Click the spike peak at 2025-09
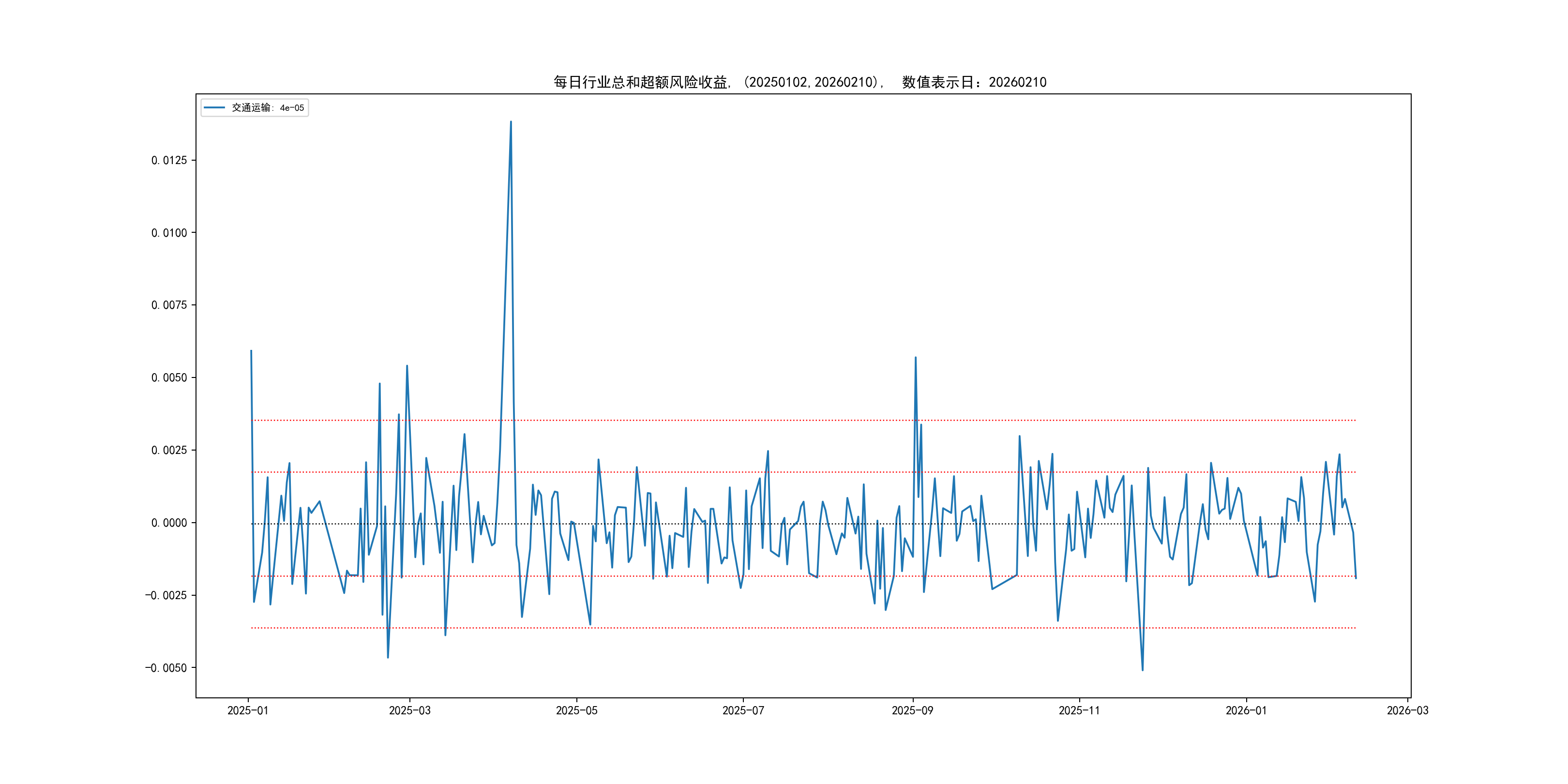The width and height of the screenshot is (1568, 784). coord(916,358)
